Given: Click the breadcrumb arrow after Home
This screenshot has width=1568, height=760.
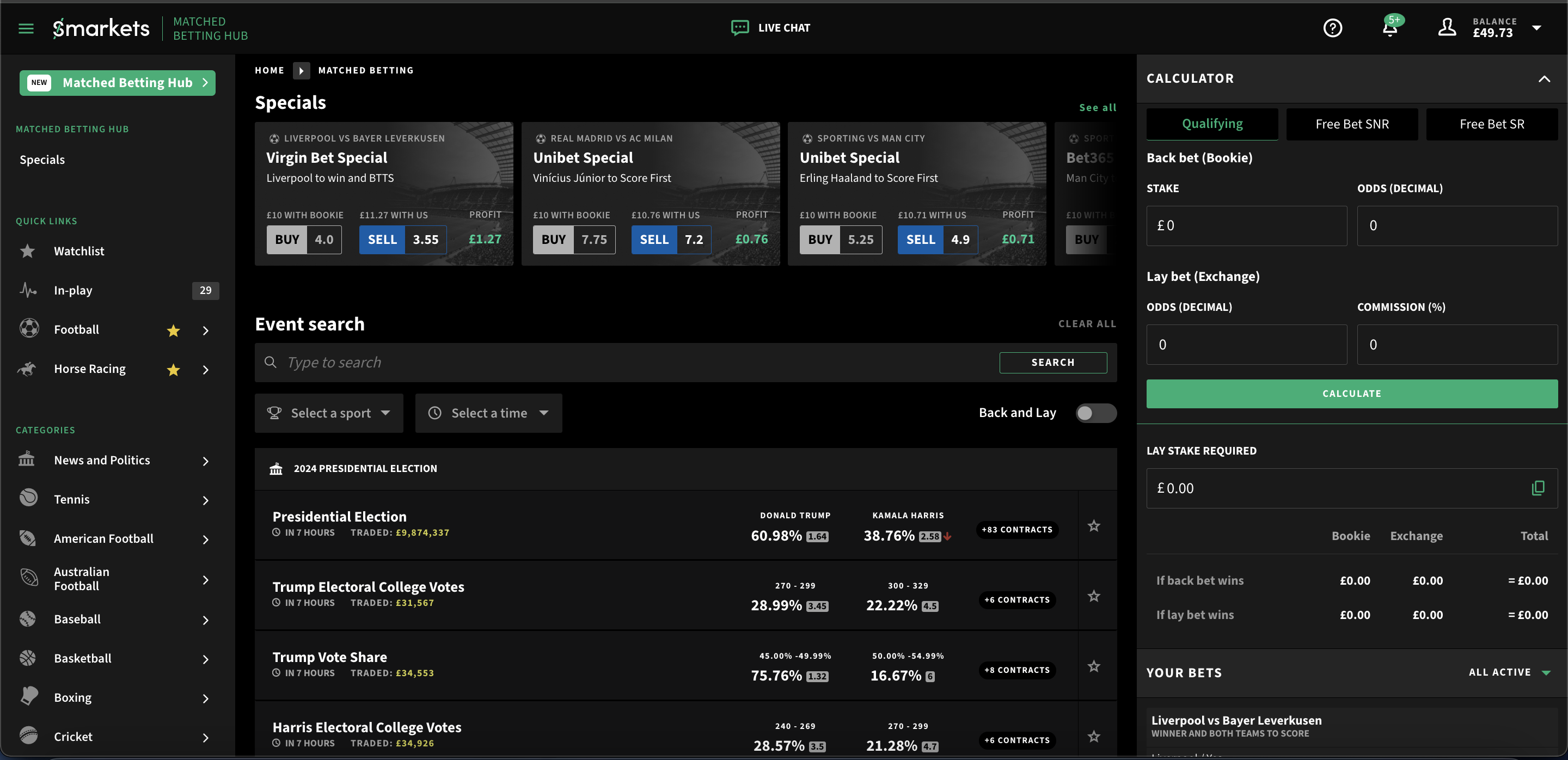Looking at the screenshot, I should point(301,71).
